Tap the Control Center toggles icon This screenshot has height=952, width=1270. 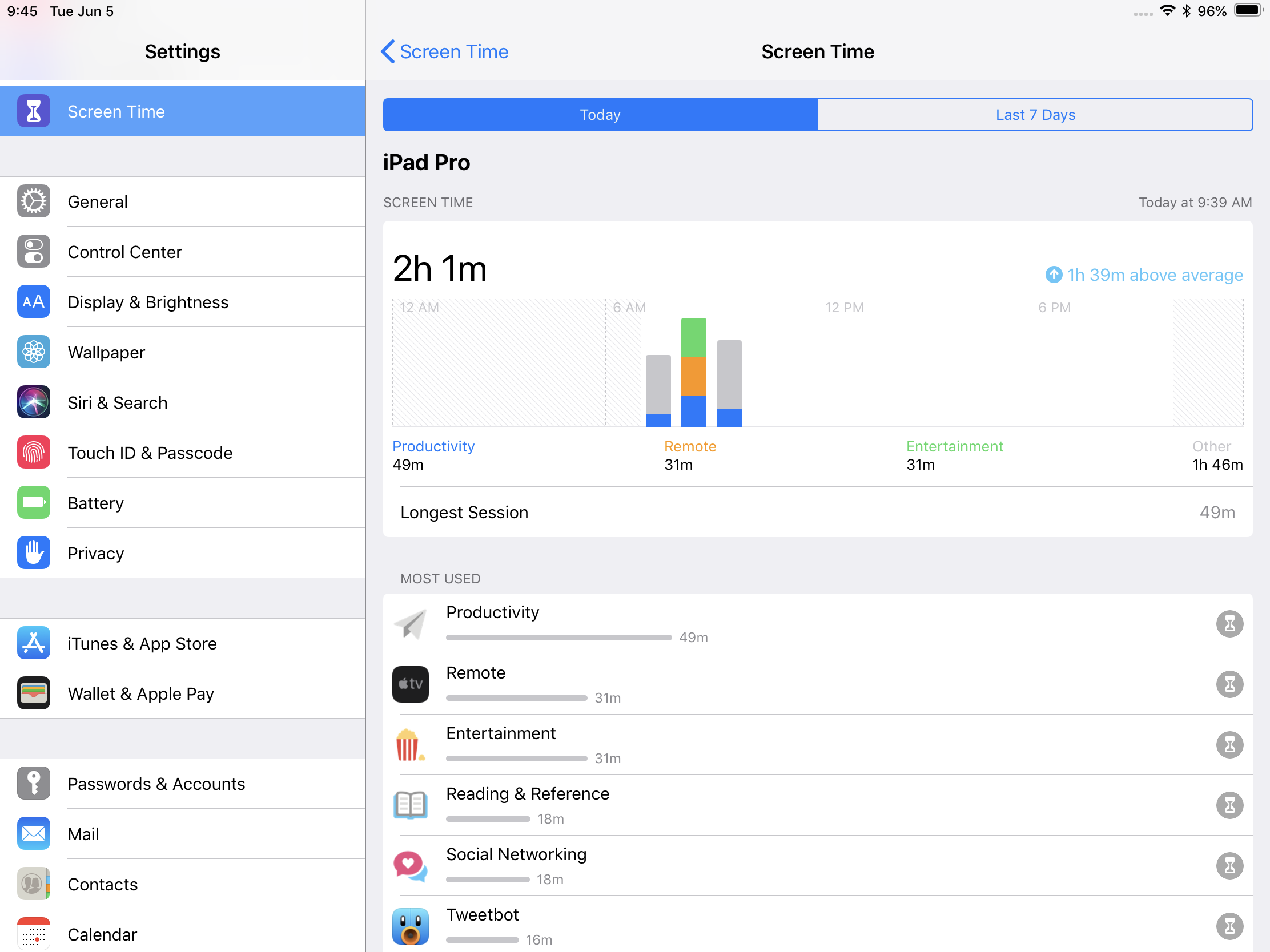tap(33, 251)
